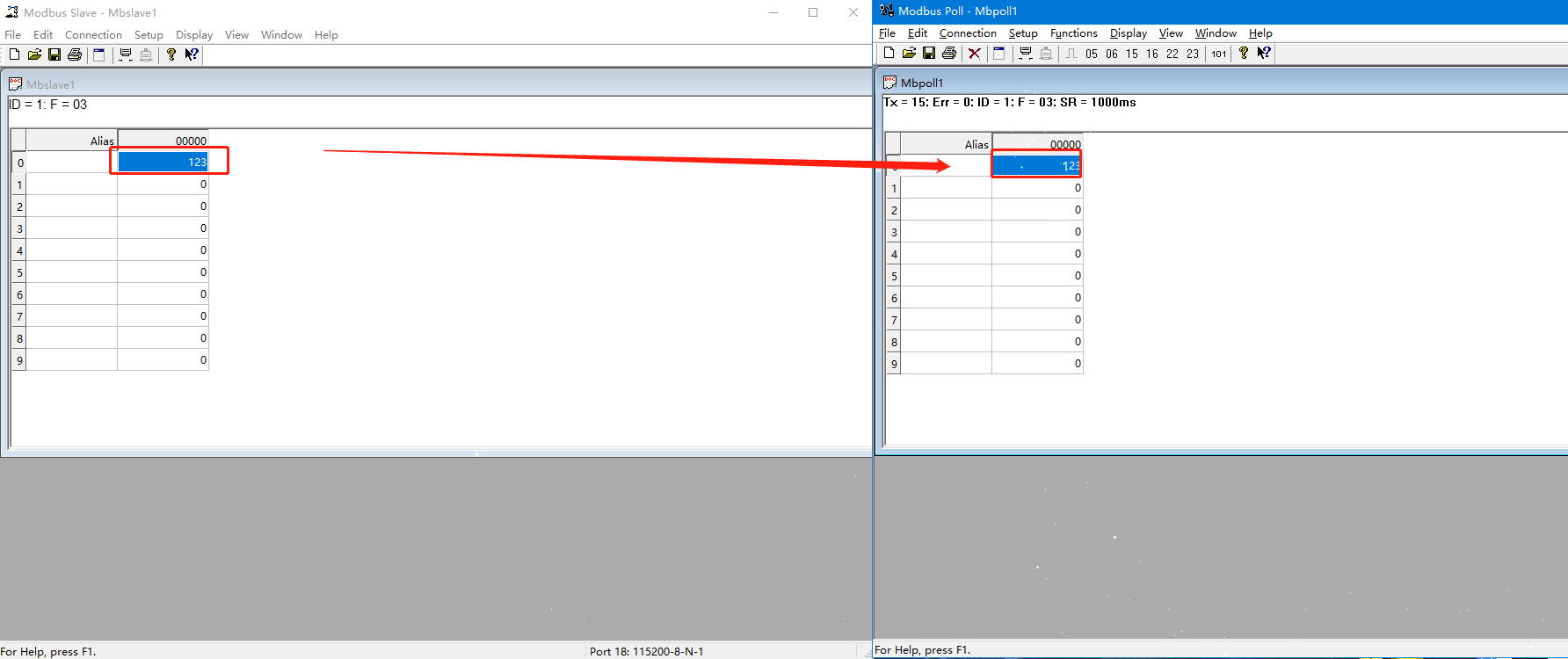Select the 123 value cell in Modbus Slave

163,162
